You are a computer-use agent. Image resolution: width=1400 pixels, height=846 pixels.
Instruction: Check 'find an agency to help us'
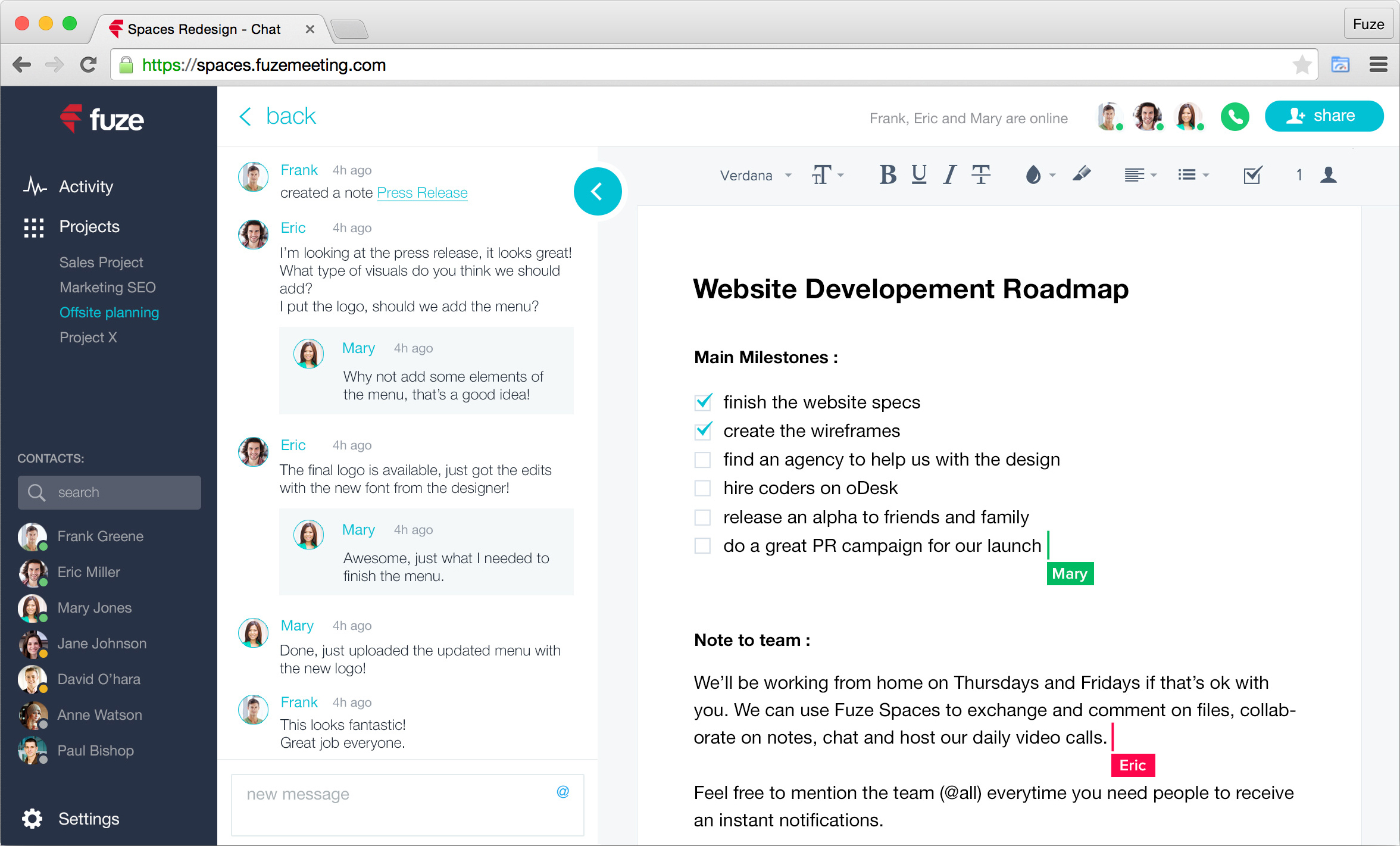tap(702, 460)
